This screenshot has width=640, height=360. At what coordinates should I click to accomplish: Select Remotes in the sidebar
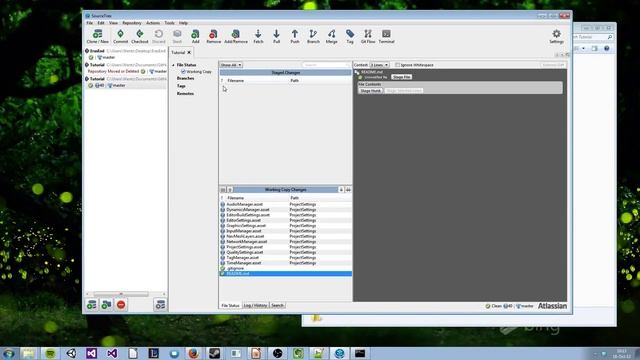185,93
